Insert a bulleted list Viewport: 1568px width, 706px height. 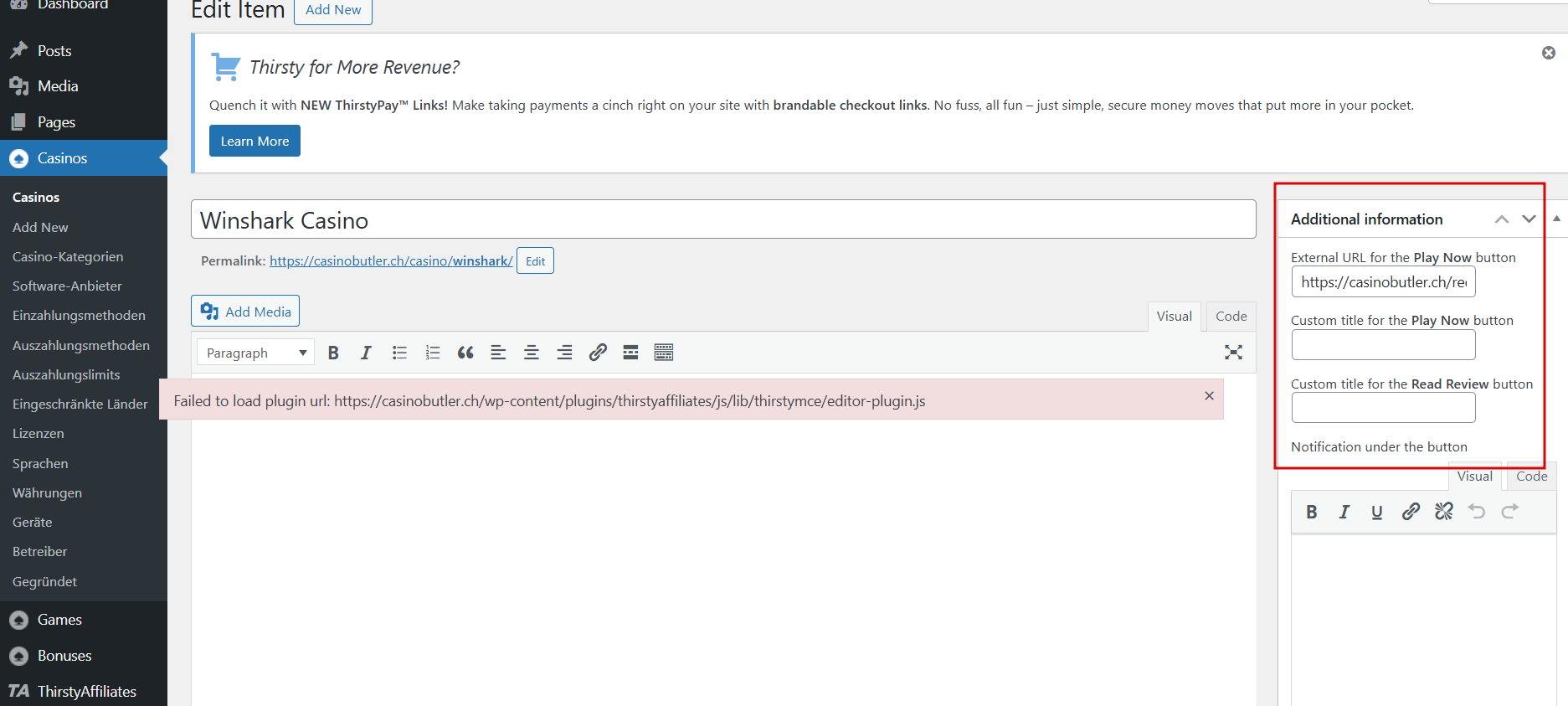coord(399,353)
